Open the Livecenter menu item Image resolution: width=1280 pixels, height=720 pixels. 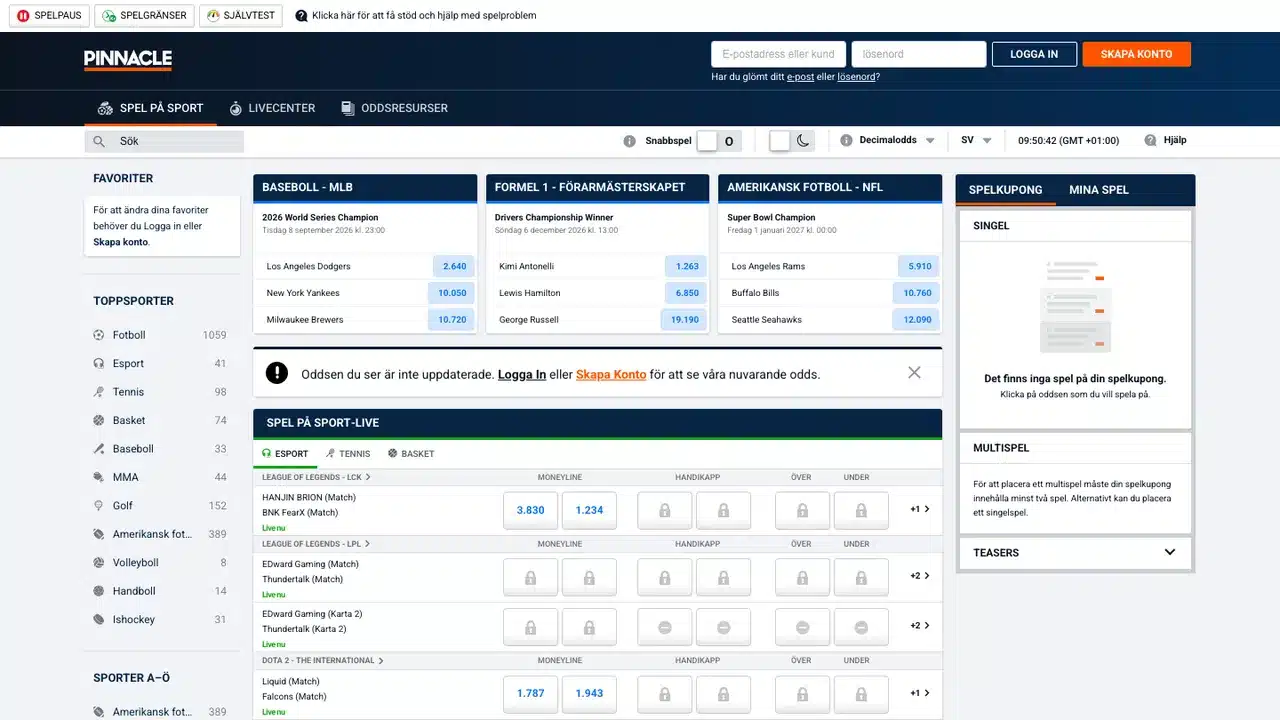(272, 108)
